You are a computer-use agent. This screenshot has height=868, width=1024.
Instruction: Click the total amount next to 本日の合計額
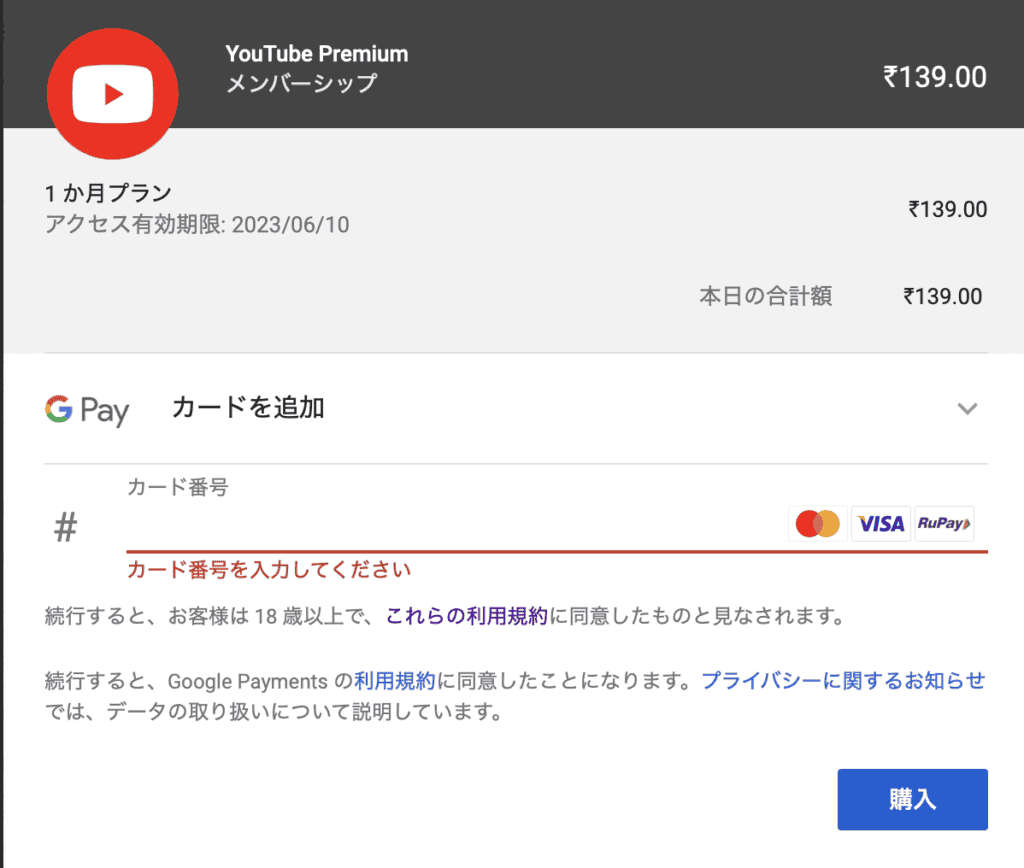coord(942,297)
